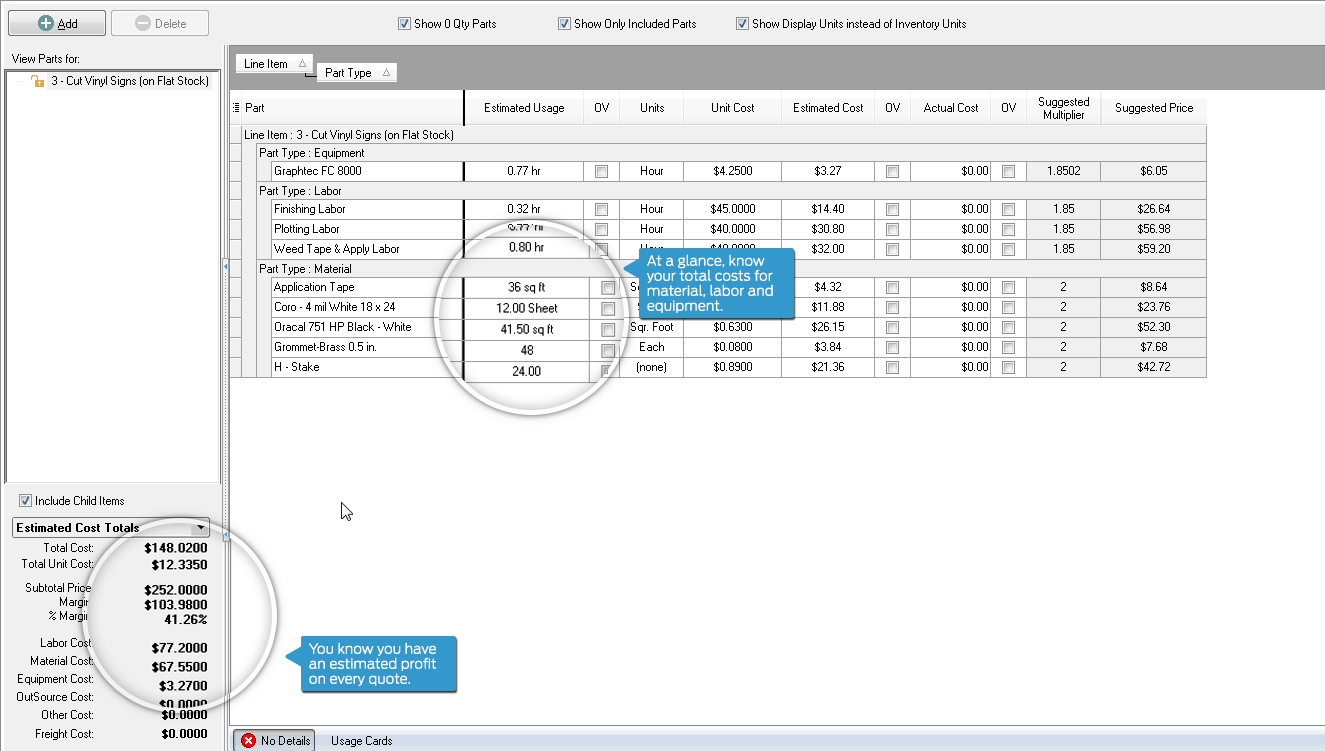Toggle the Include Child Items checkbox
This screenshot has height=751, width=1325.
26,501
